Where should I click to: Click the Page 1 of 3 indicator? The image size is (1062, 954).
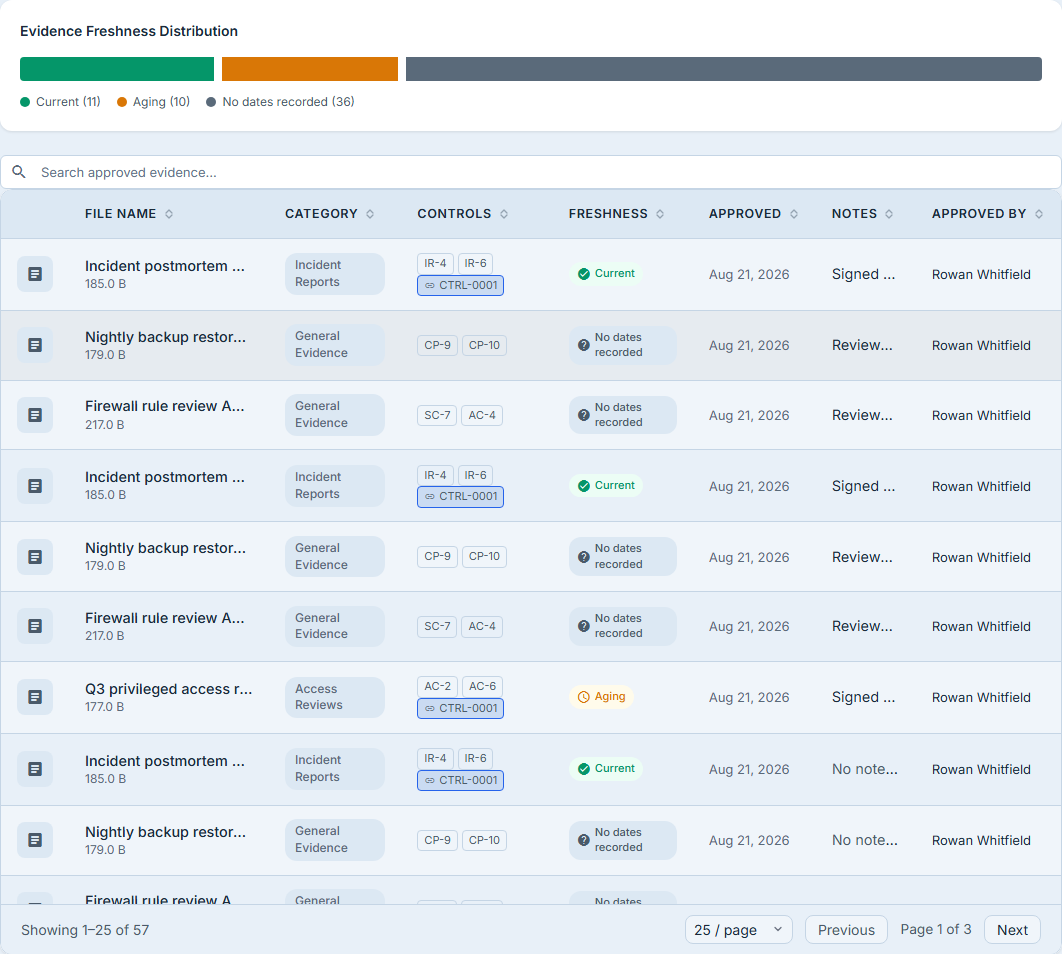point(935,930)
